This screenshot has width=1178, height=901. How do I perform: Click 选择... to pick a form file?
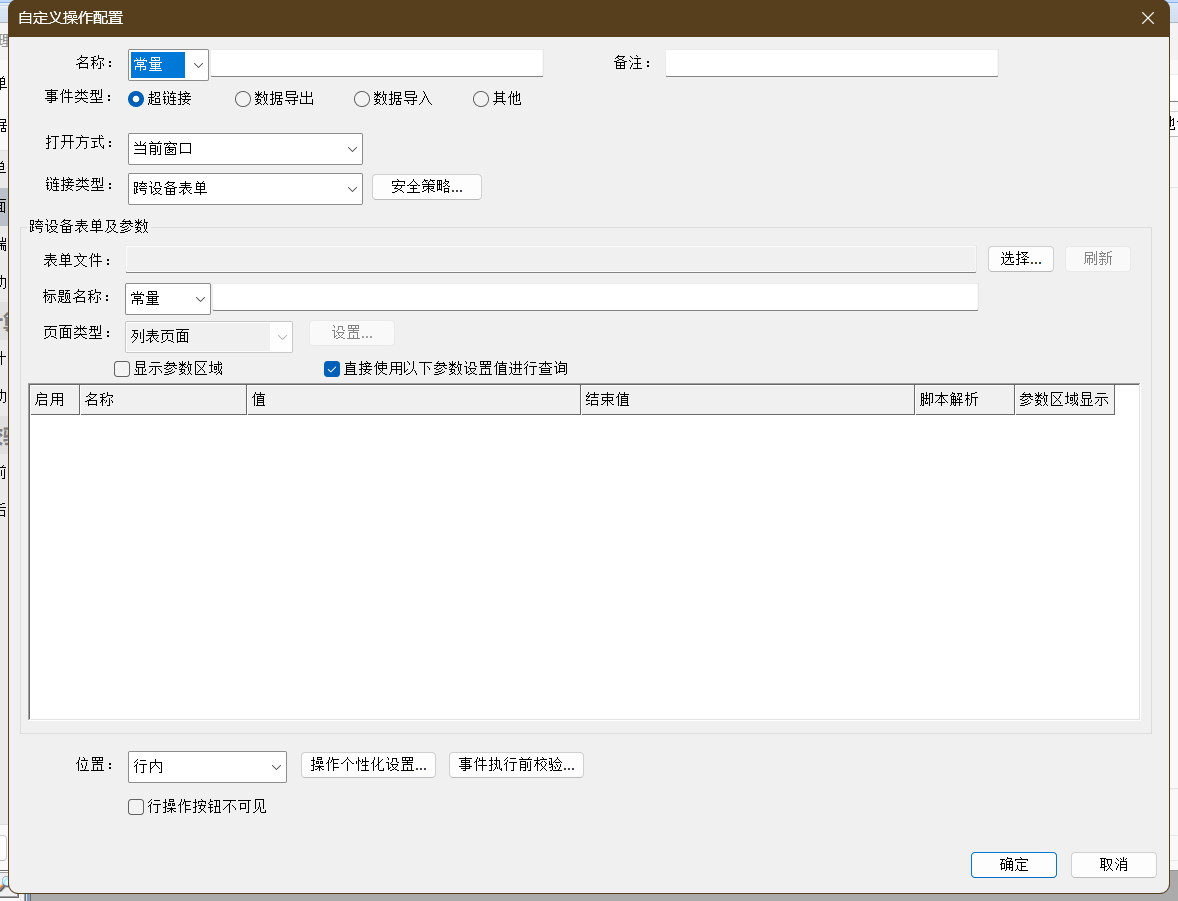click(x=1020, y=259)
